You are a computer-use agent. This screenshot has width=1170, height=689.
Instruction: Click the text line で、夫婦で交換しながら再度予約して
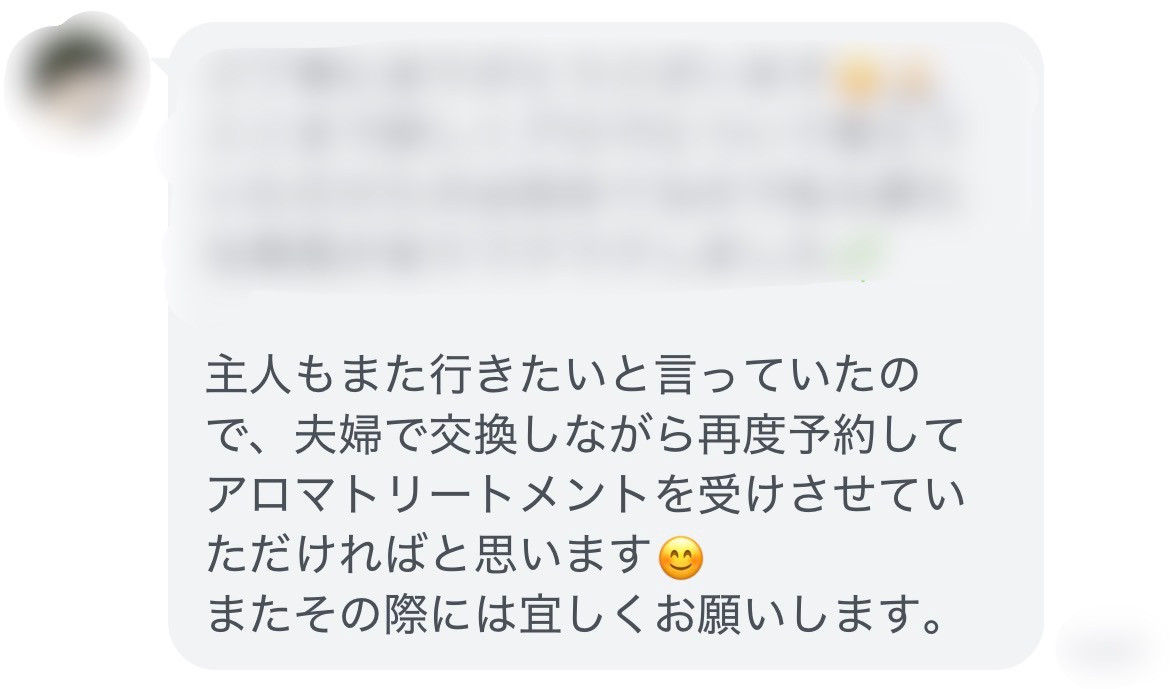(x=586, y=435)
